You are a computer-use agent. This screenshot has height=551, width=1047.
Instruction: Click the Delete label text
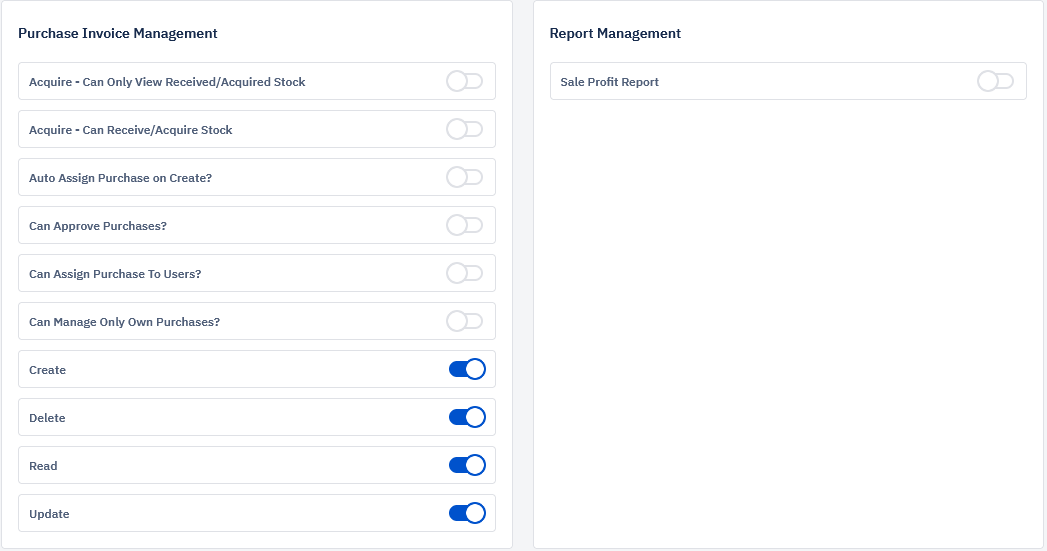(x=47, y=418)
